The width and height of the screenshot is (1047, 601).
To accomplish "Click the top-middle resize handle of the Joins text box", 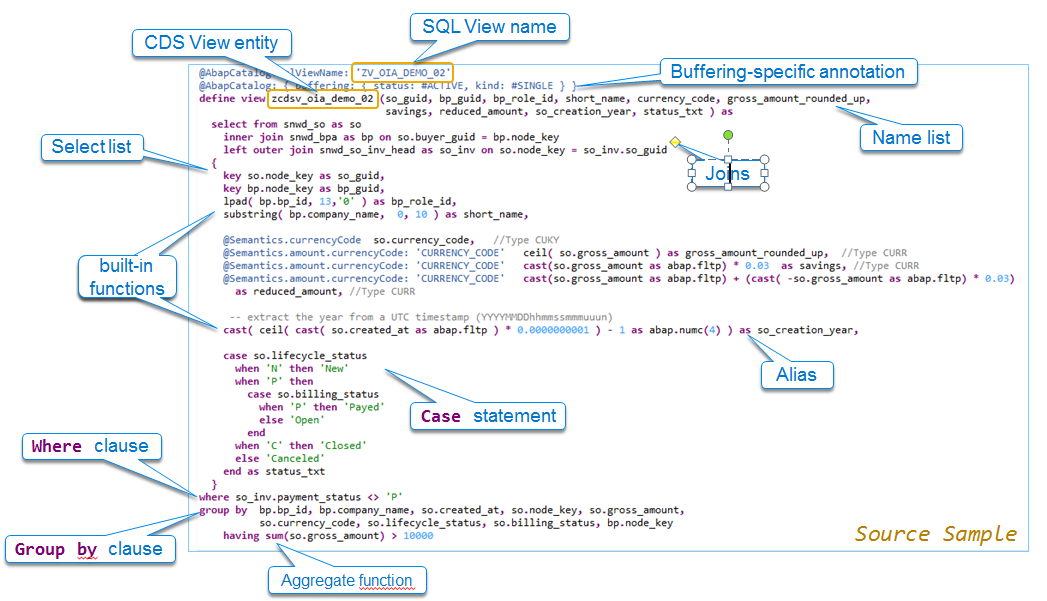I will pos(728,159).
